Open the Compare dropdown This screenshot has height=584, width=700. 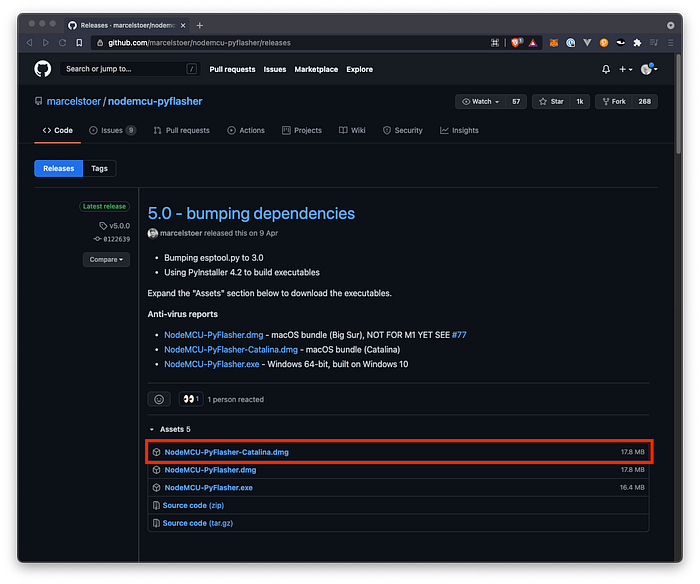tap(106, 259)
